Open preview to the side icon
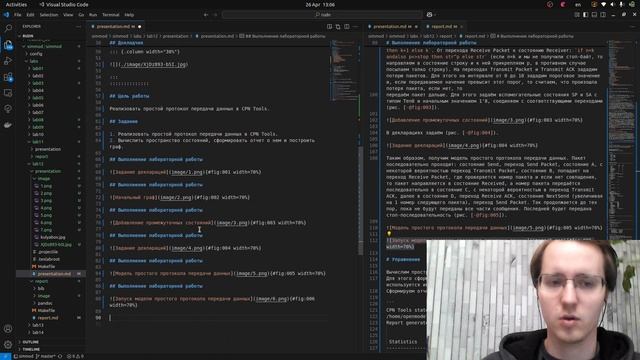Screen dimensions: 640x360 329,27
